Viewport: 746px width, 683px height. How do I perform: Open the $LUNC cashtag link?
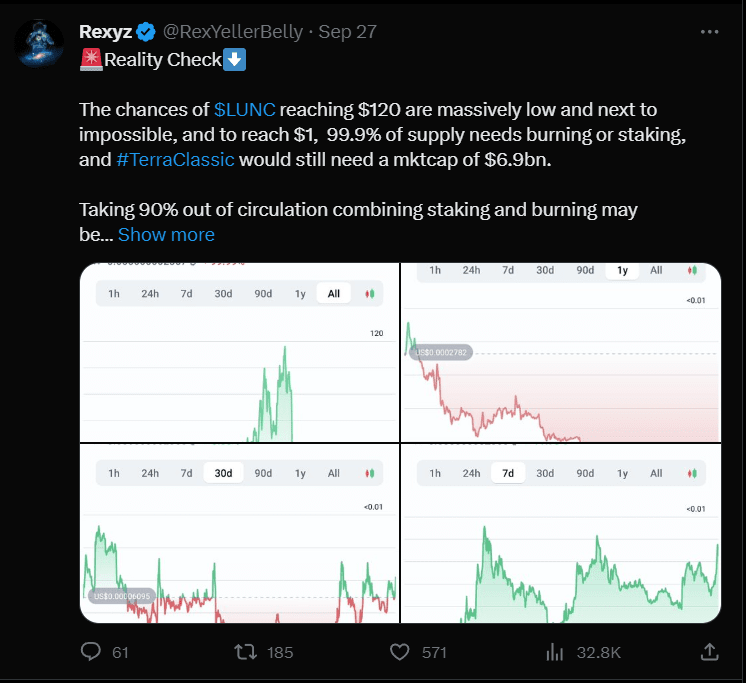tap(244, 109)
